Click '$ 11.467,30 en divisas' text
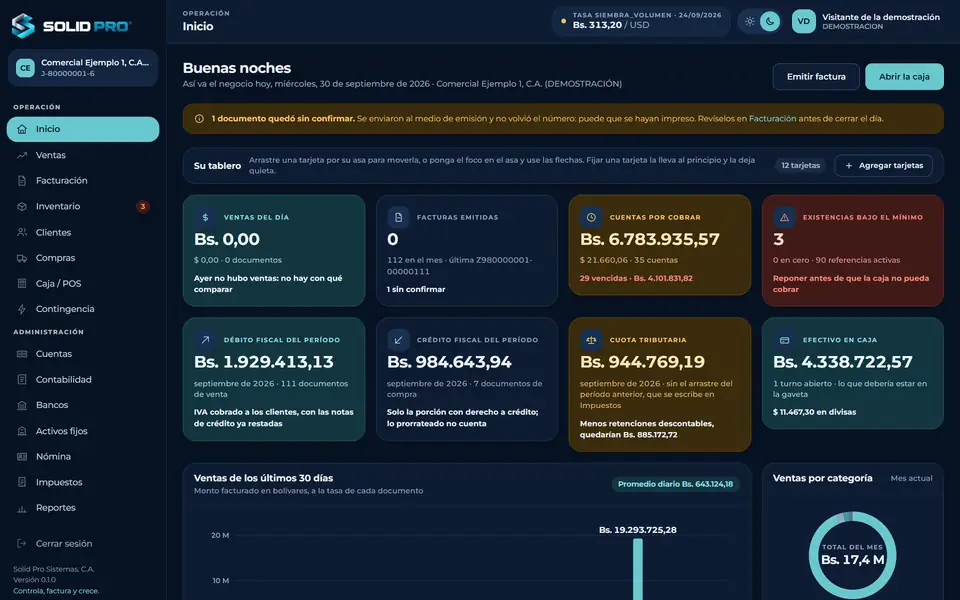 click(814, 412)
